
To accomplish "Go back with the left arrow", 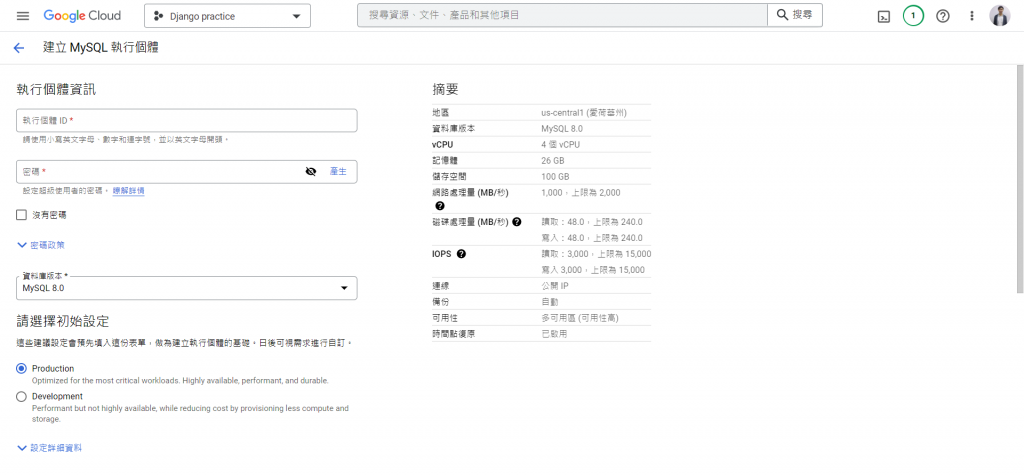I will [x=18, y=48].
